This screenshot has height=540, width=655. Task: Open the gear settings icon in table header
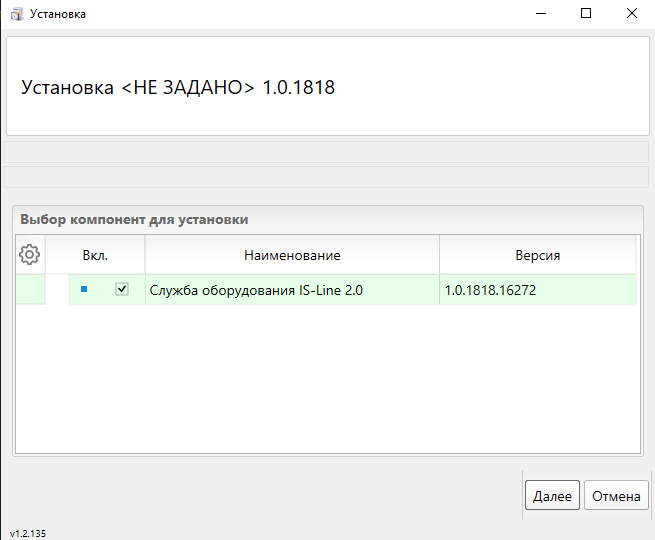(30, 254)
